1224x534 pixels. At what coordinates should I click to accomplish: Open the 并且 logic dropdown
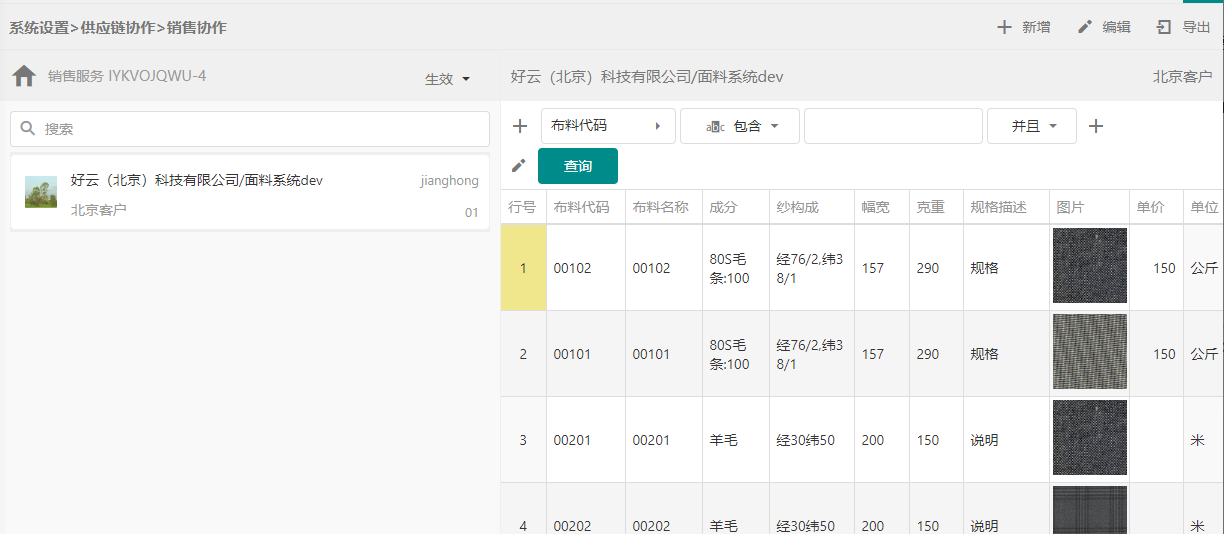pyautogui.click(x=1032, y=126)
